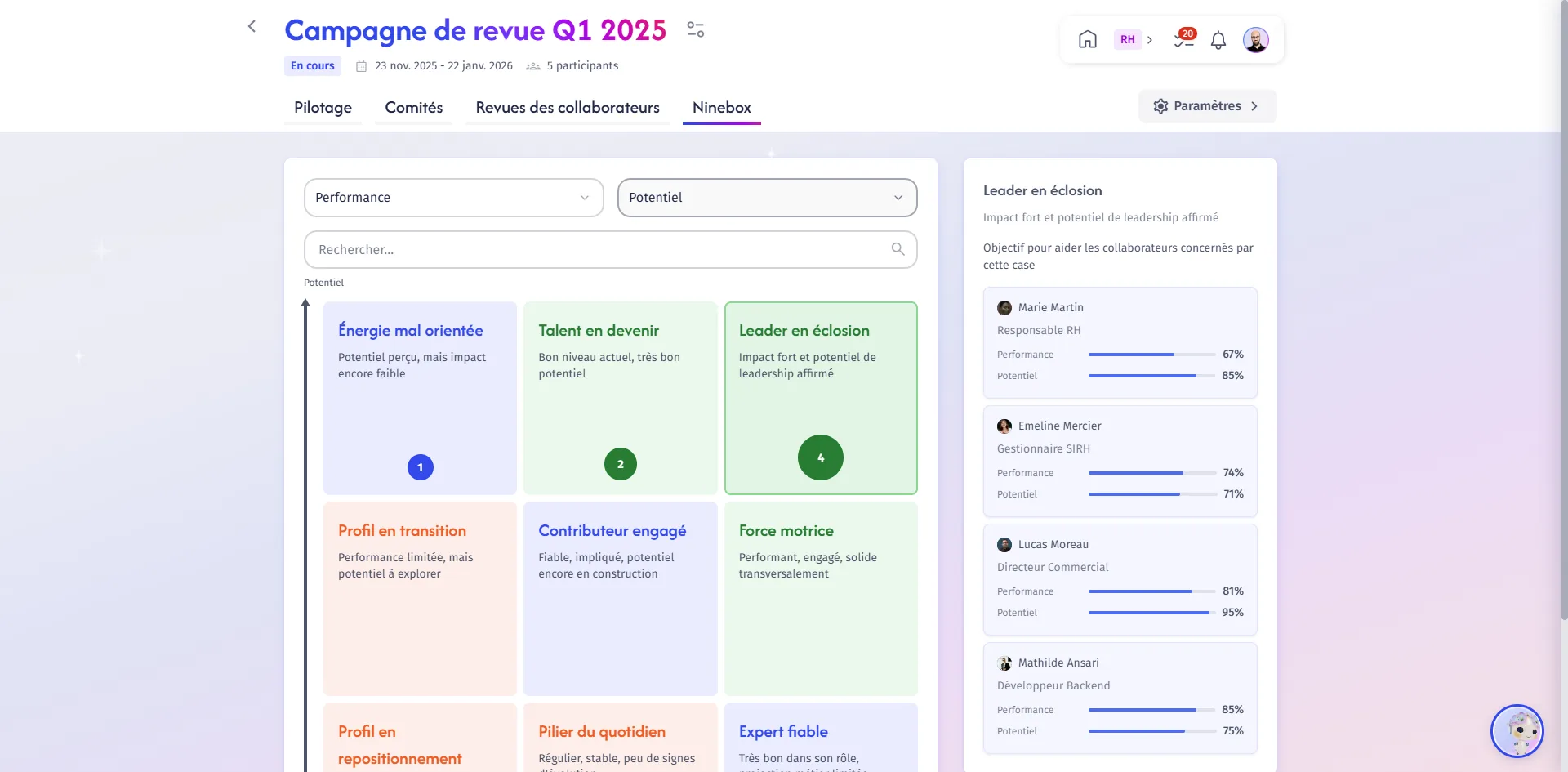1568x772 pixels.
Task: Click the search magnifier icon in Rechercher field
Action: coord(898,249)
